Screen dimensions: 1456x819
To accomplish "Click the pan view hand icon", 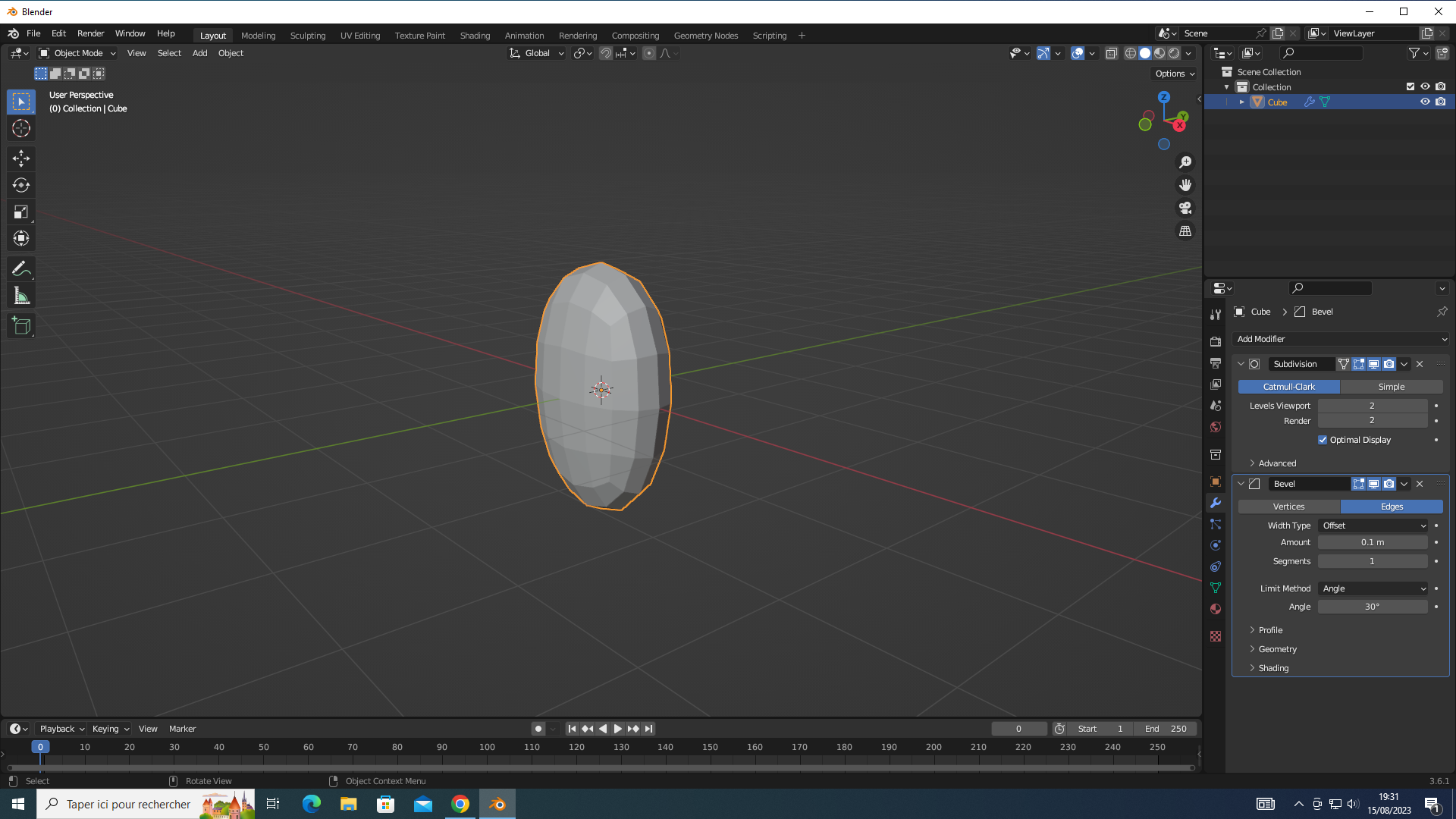I will (1185, 185).
